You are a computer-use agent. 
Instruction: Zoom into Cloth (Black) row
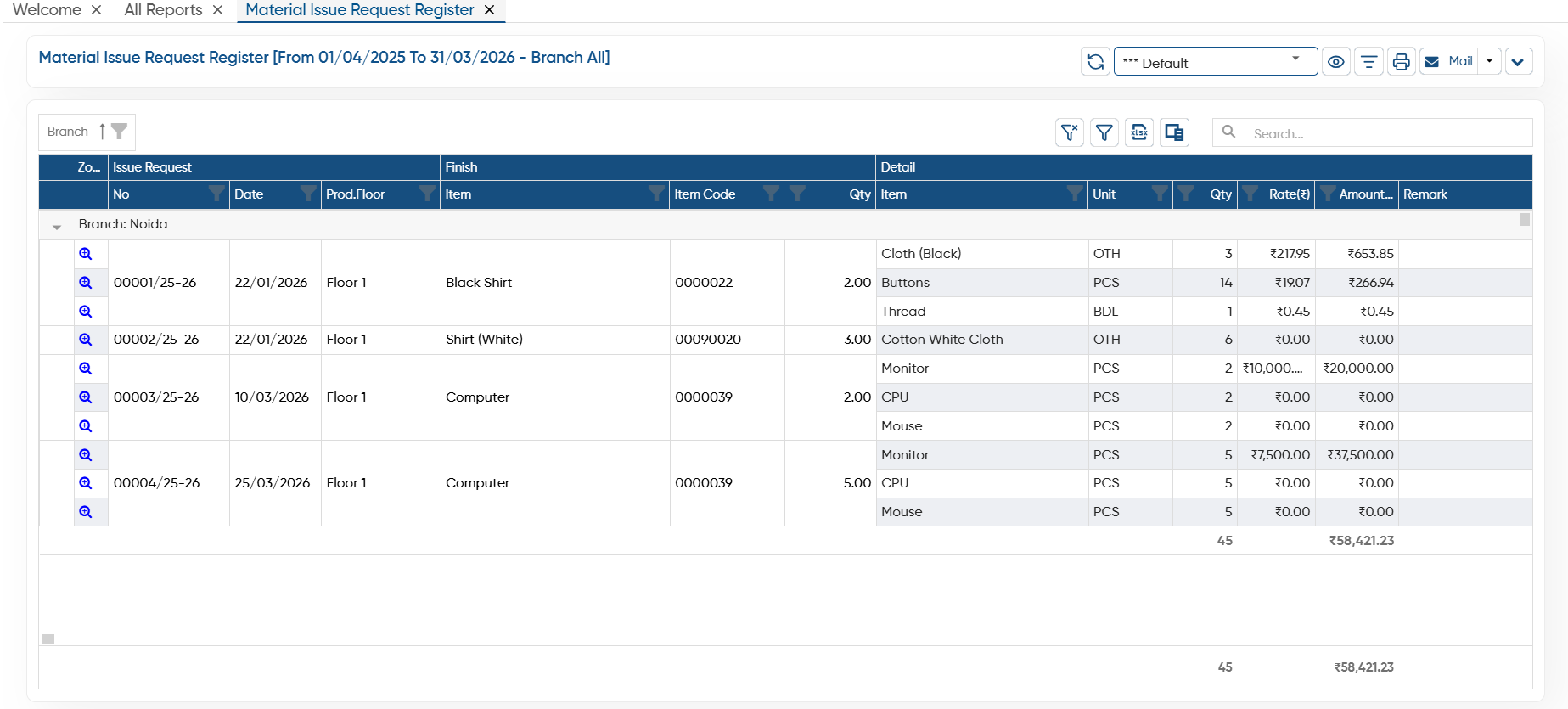tap(86, 254)
